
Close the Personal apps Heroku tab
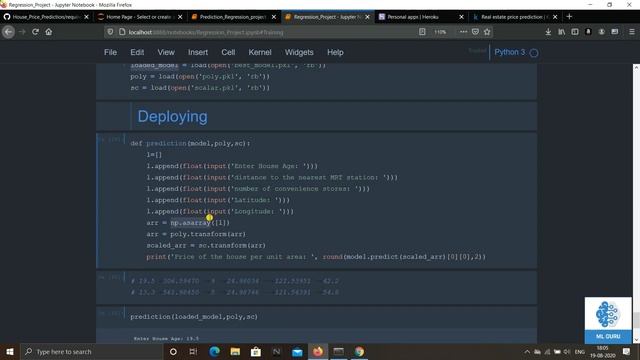point(461,17)
